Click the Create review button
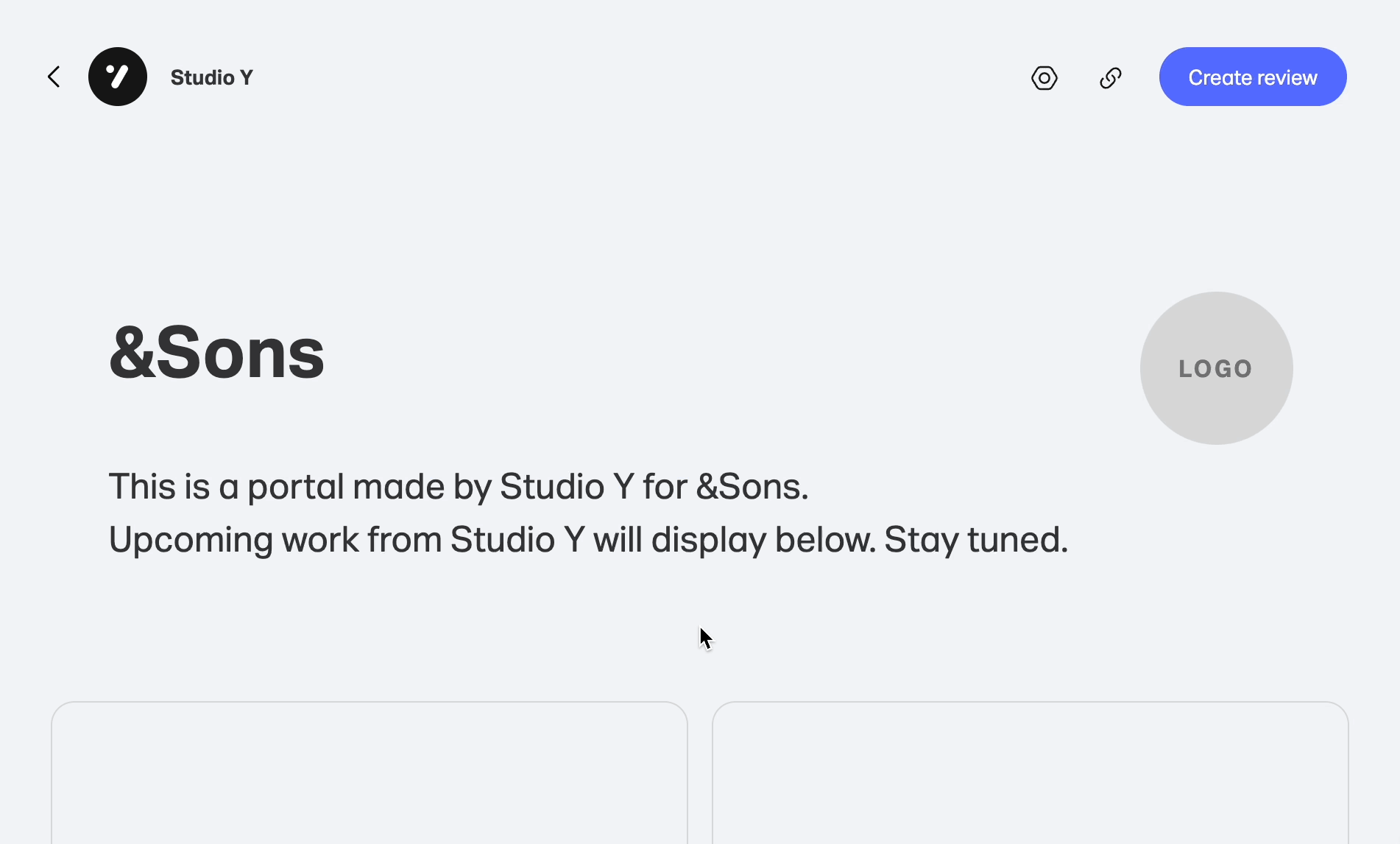 [x=1253, y=77]
